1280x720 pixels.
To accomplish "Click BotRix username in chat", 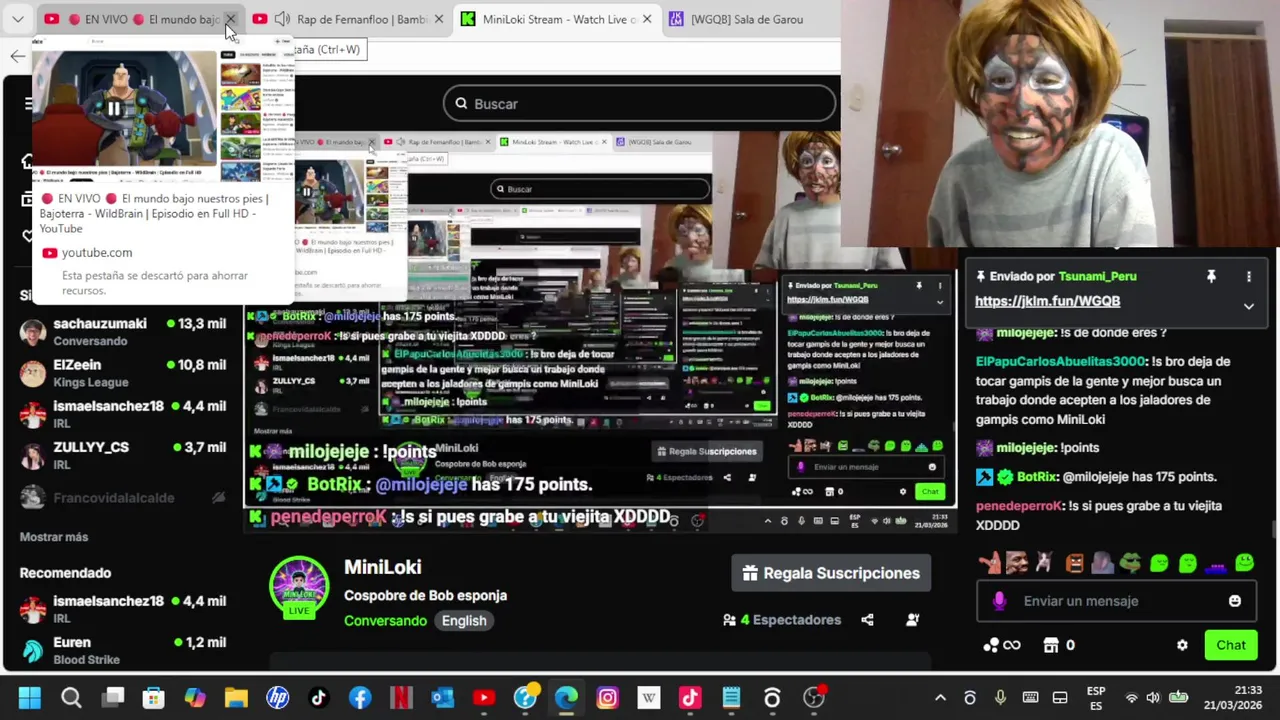I will click(1037, 477).
